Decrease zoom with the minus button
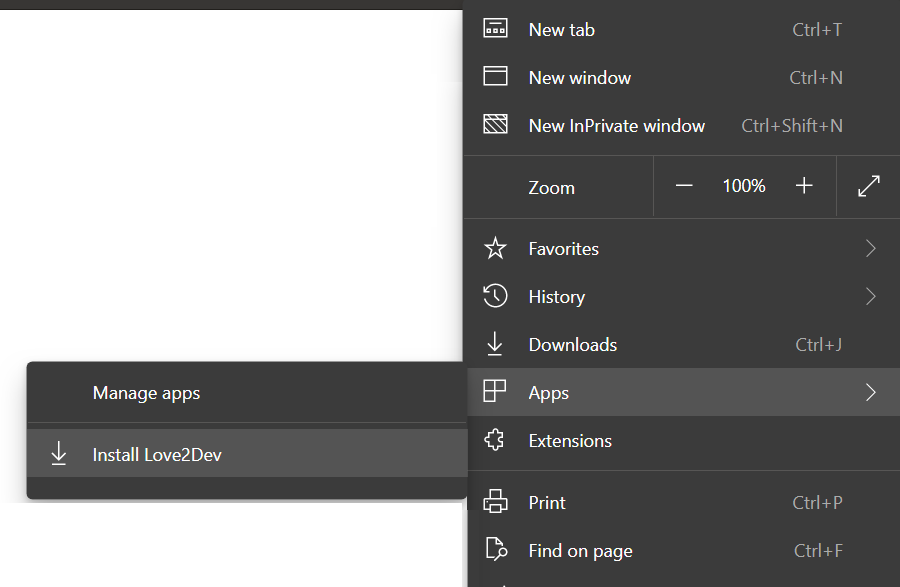This screenshot has height=587, width=900. [x=684, y=186]
